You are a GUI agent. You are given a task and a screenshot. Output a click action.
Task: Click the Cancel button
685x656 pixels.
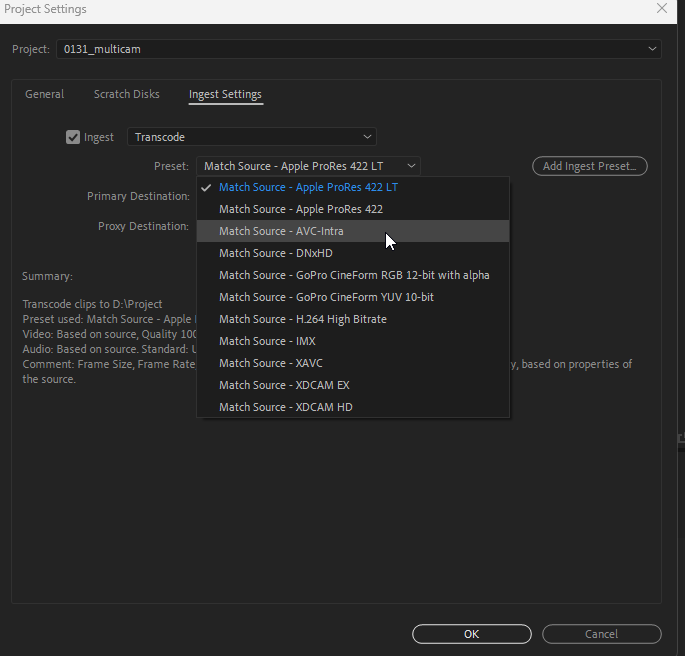tap(602, 634)
